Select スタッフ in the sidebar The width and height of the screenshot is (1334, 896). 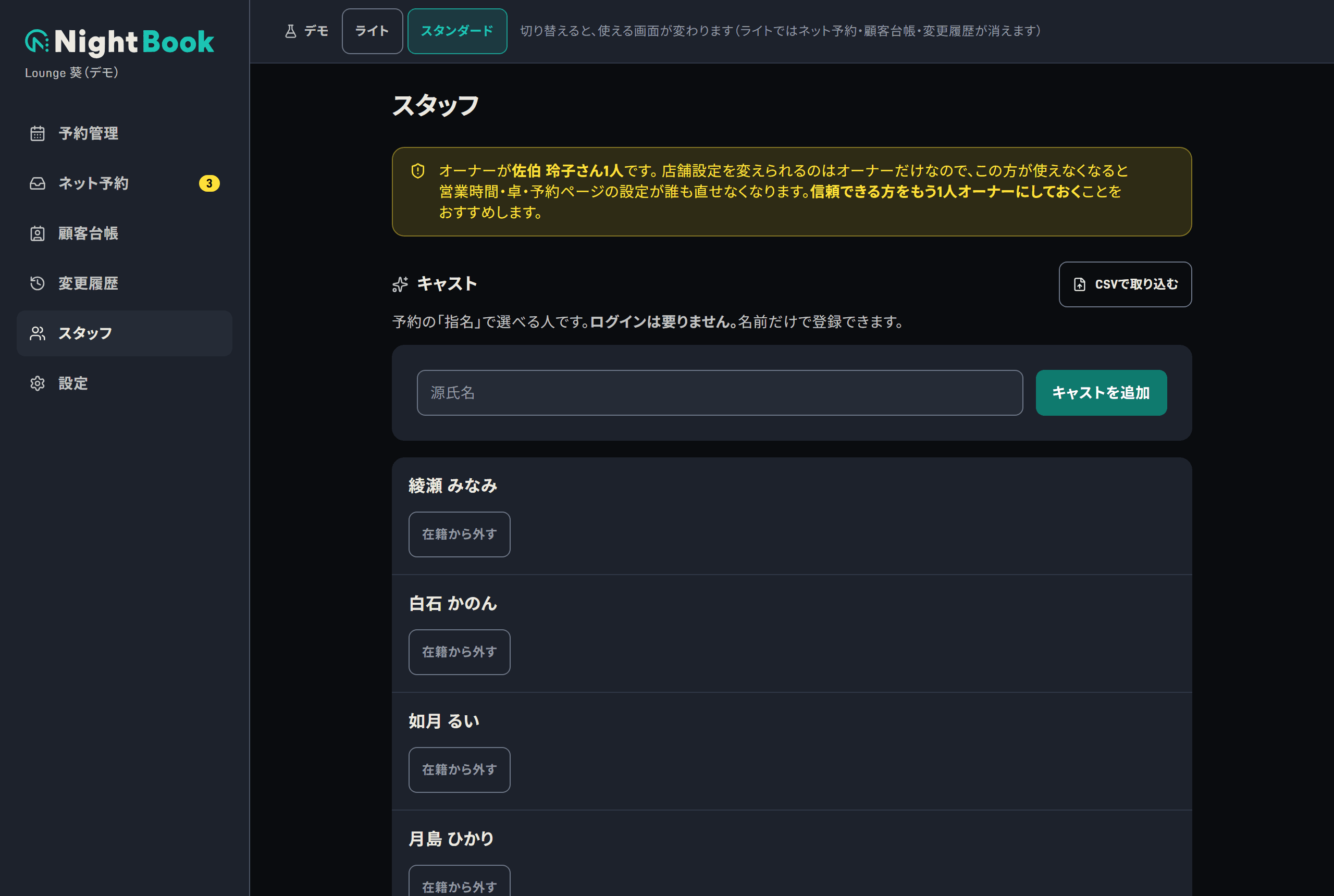pyautogui.click(x=125, y=333)
